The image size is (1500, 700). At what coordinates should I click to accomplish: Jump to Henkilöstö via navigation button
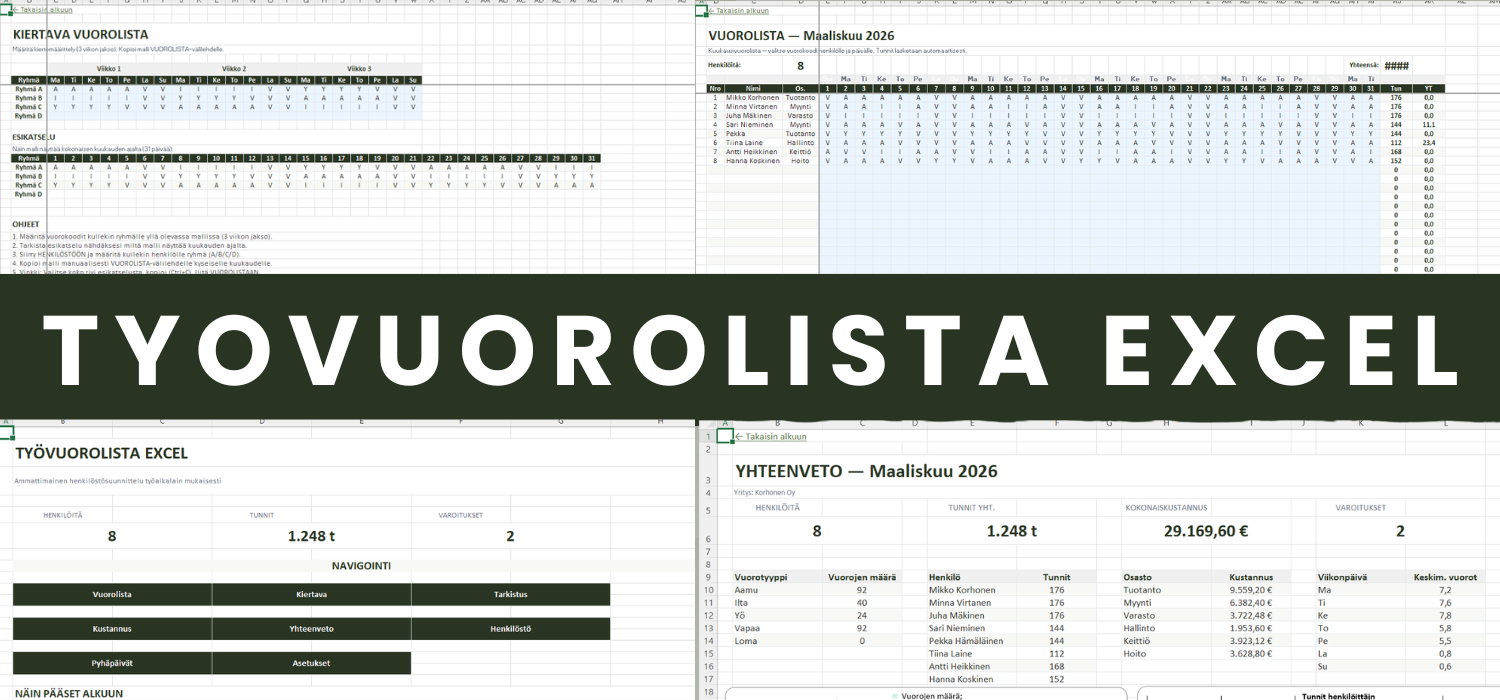[510, 629]
